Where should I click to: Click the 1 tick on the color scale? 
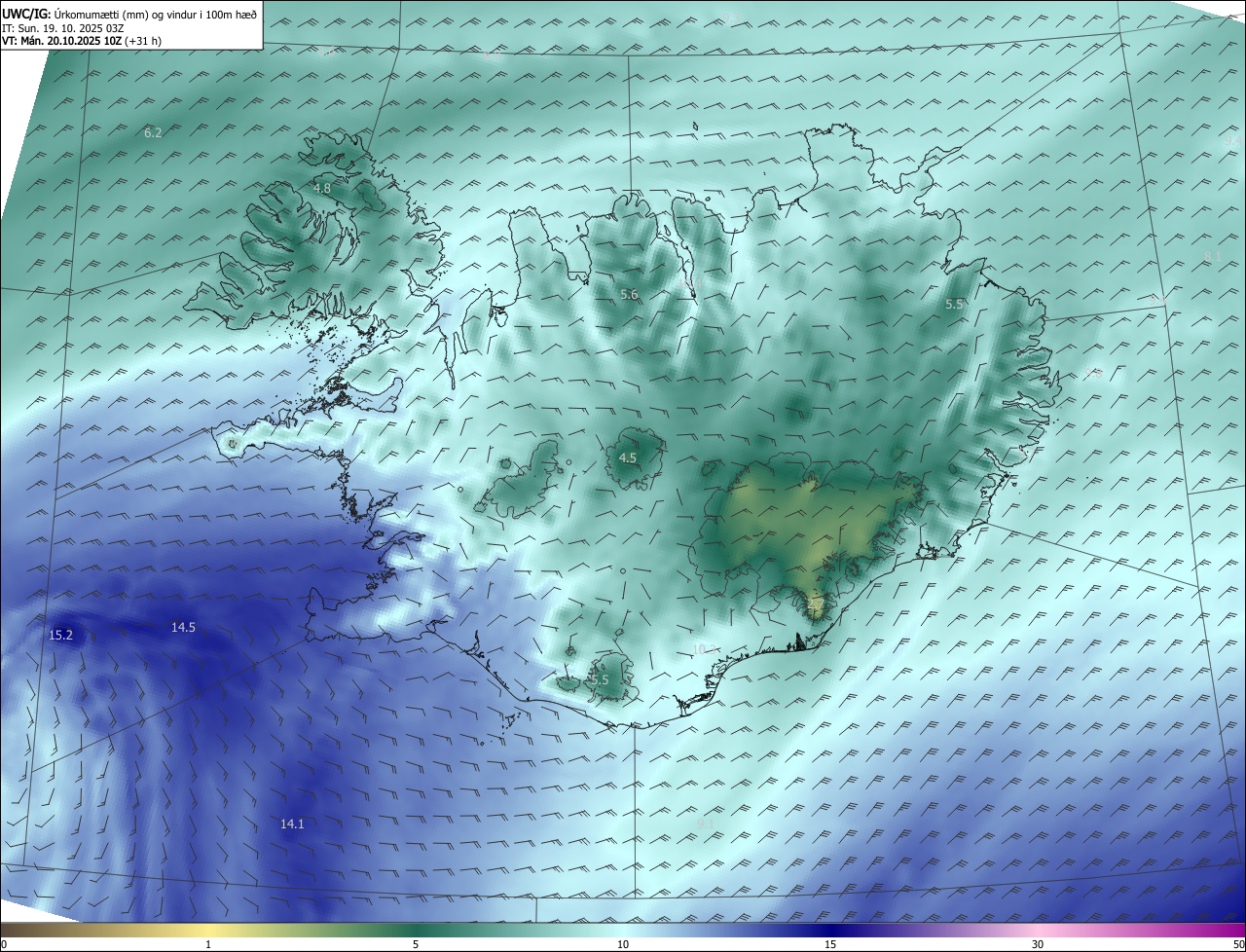click(209, 944)
